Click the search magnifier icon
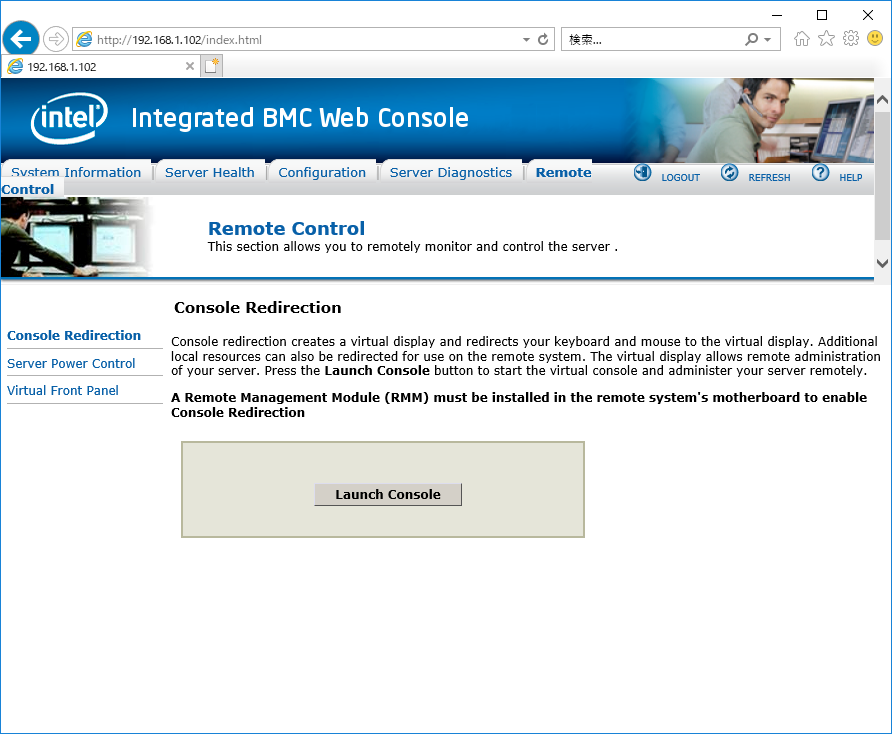The image size is (892, 734). [x=751, y=39]
